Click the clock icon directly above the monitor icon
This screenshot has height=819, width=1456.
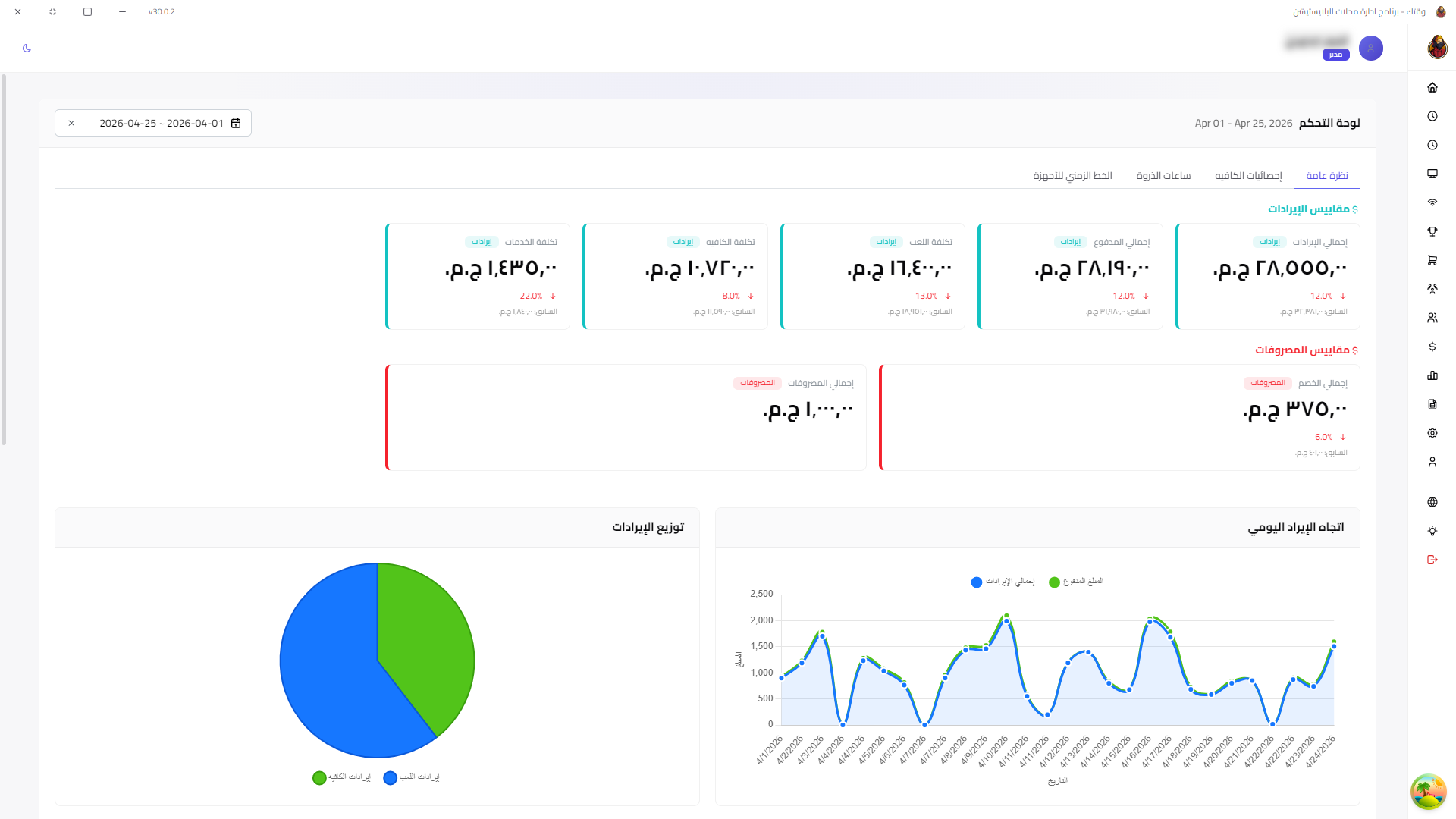point(1432,145)
